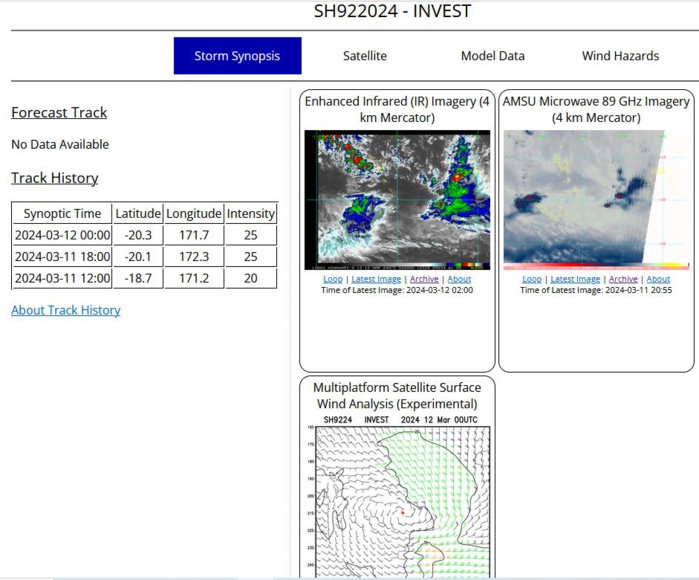Click the Track History heading
This screenshot has height=580, width=699.
coord(55,178)
